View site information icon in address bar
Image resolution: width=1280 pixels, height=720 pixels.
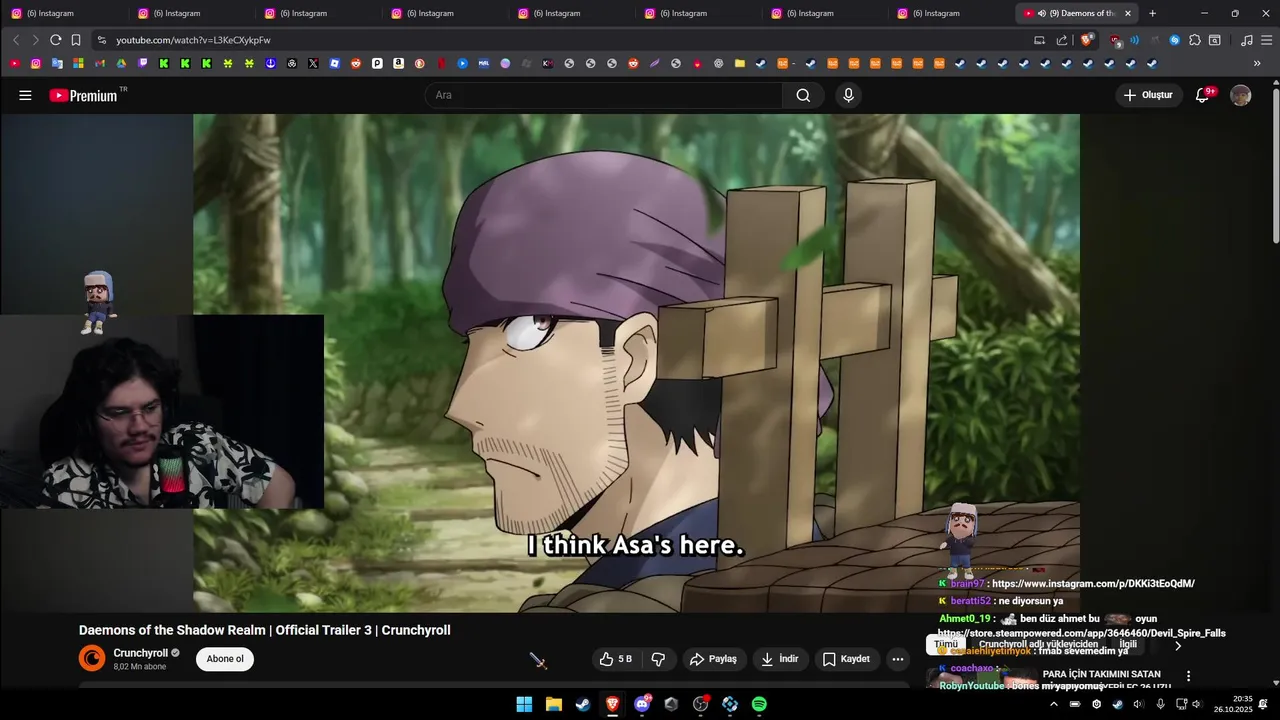click(101, 40)
